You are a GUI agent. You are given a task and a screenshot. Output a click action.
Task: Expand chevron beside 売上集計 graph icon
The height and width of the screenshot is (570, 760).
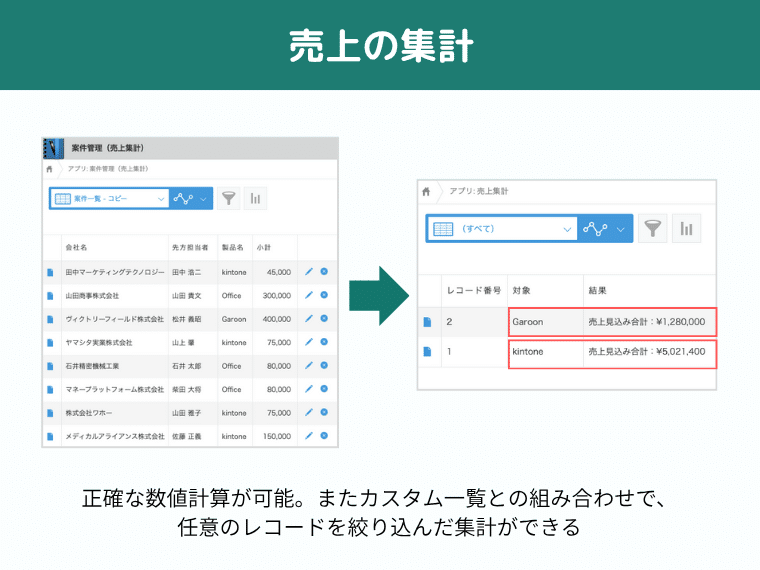coord(621,229)
